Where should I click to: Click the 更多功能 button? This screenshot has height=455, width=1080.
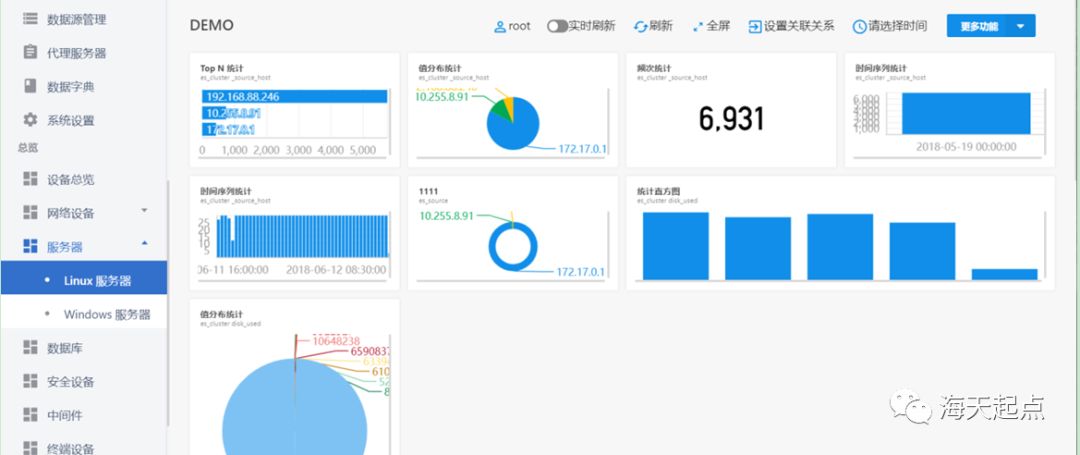pos(978,26)
